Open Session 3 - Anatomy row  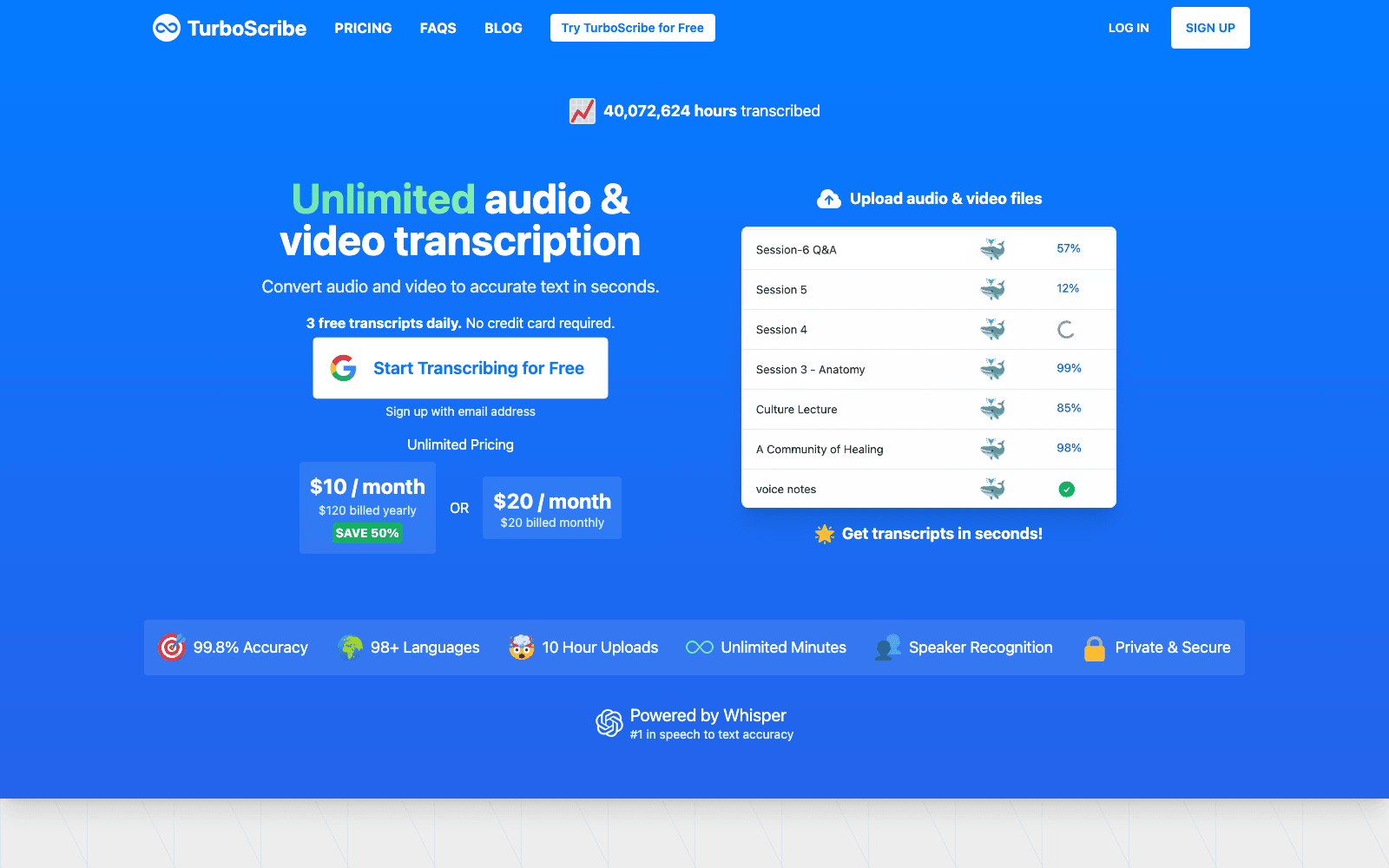[x=929, y=370]
